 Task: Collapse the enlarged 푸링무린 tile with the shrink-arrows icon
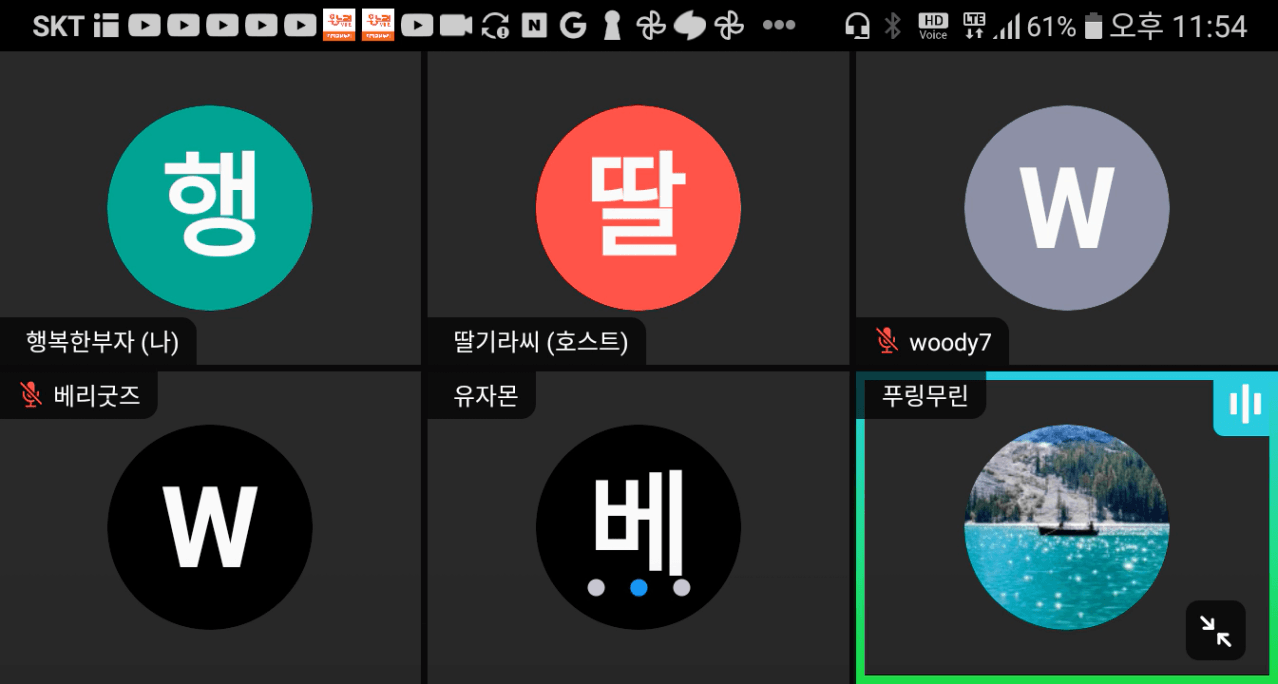[1216, 630]
